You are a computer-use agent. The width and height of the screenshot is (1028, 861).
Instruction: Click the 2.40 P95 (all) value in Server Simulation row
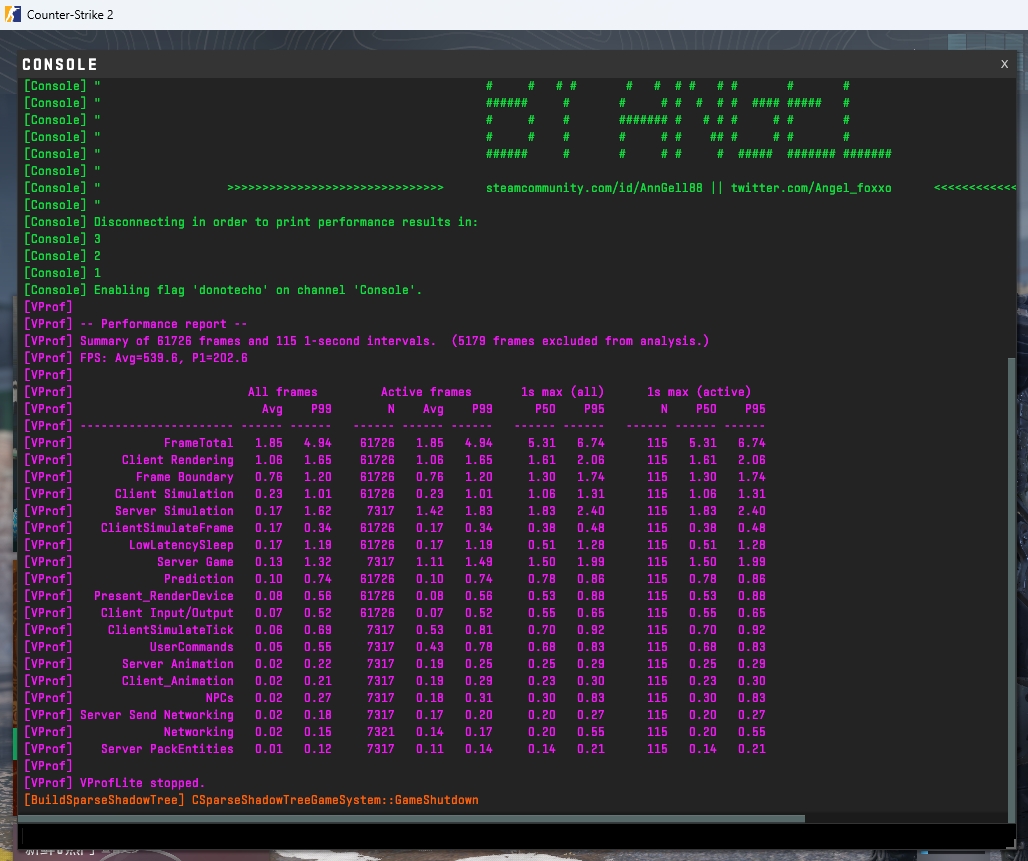pyautogui.click(x=591, y=511)
